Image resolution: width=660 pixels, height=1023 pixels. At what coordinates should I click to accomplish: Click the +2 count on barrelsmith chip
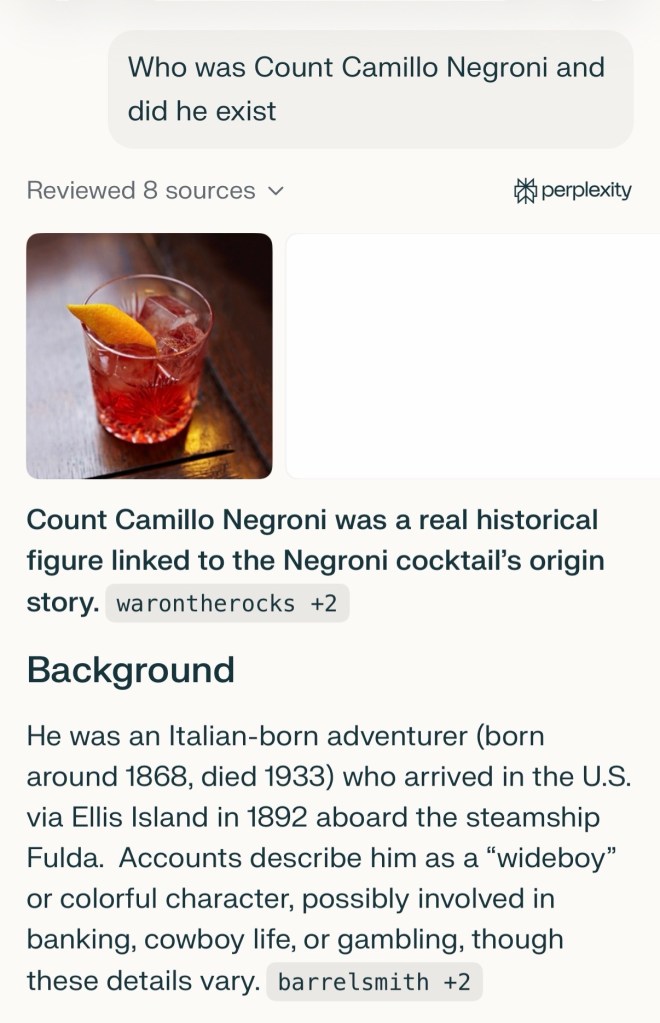coord(456,982)
